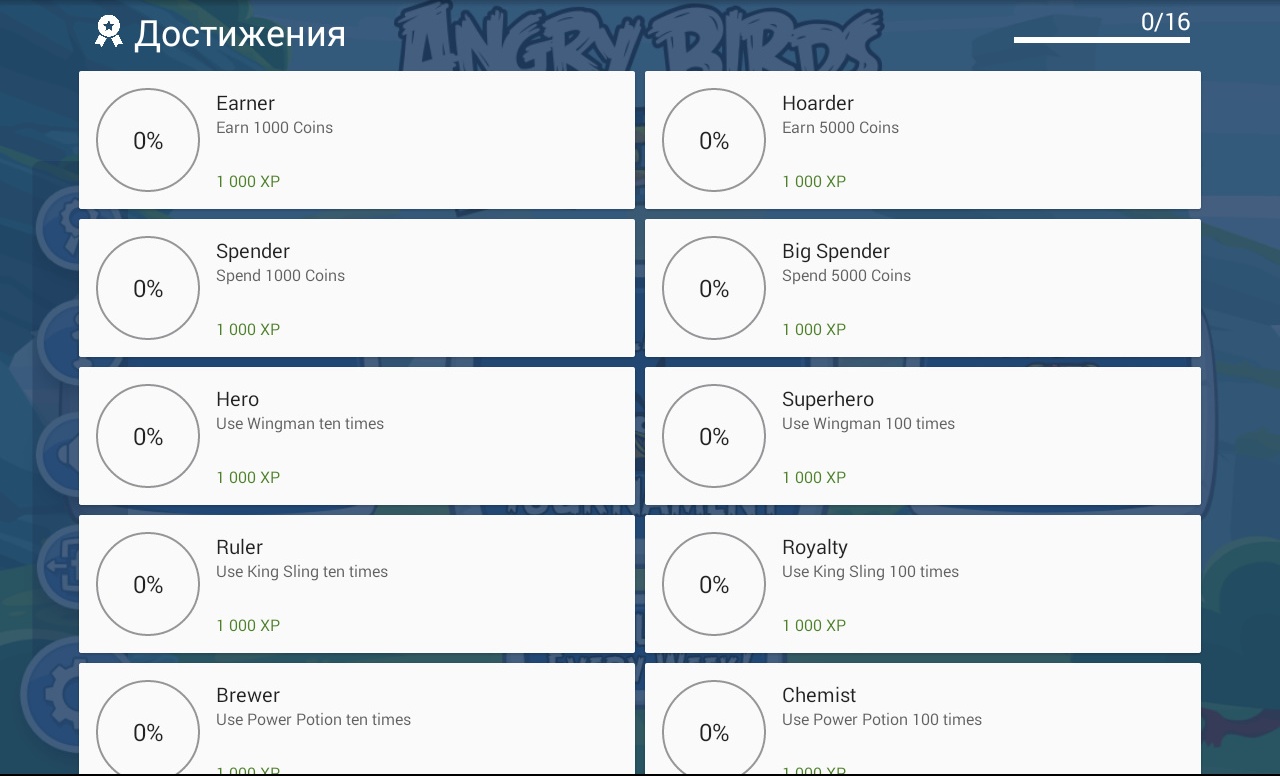Click Ruler's 1 000 XP reward label
This screenshot has height=776, width=1280.
tap(248, 625)
